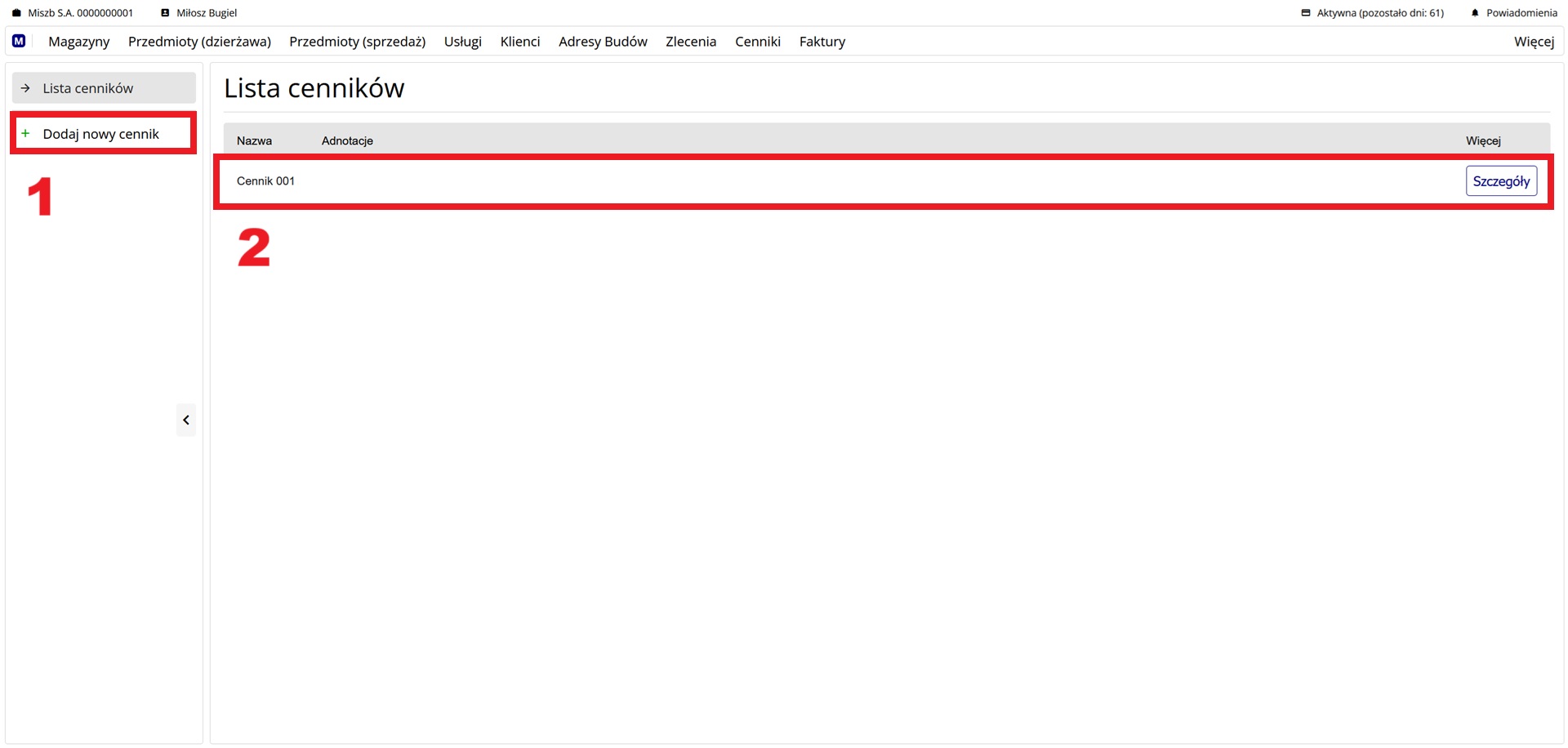Open Faktury from the navigation bar
Viewport: 1568px width, 748px height.
[x=822, y=42]
